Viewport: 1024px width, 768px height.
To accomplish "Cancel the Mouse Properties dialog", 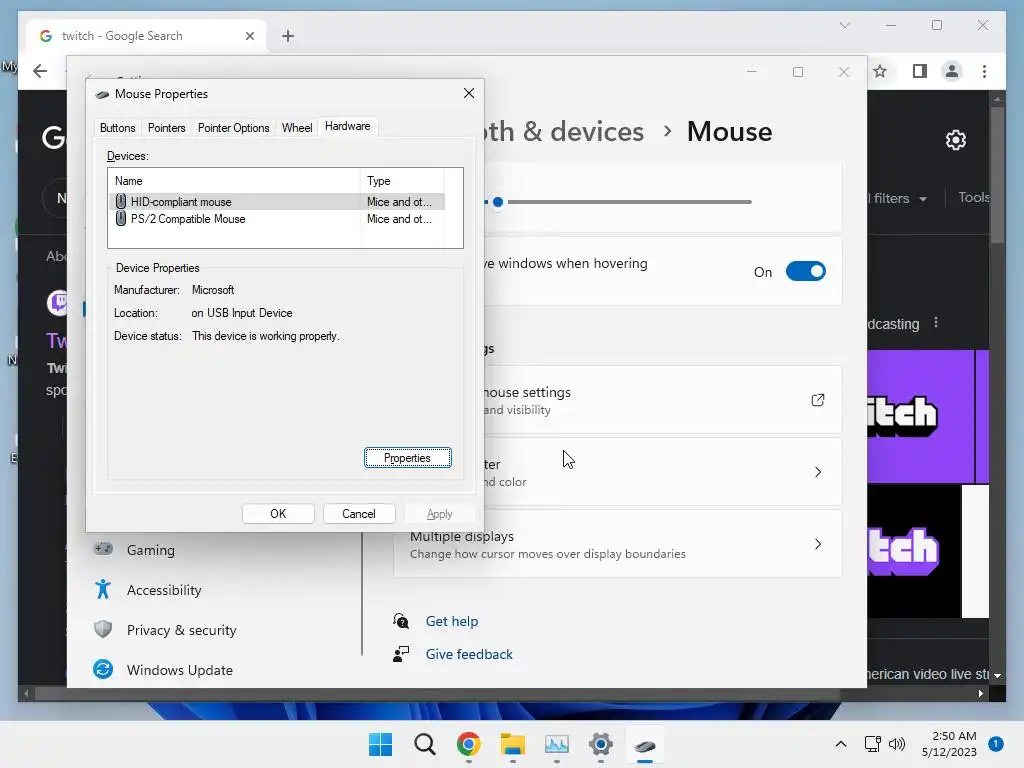I will tap(359, 514).
